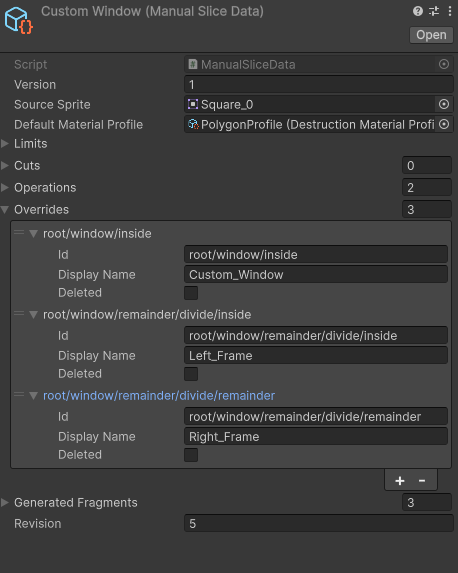Click the Revision field showing 5
This screenshot has height=573, width=458.
pyautogui.click(x=319, y=524)
